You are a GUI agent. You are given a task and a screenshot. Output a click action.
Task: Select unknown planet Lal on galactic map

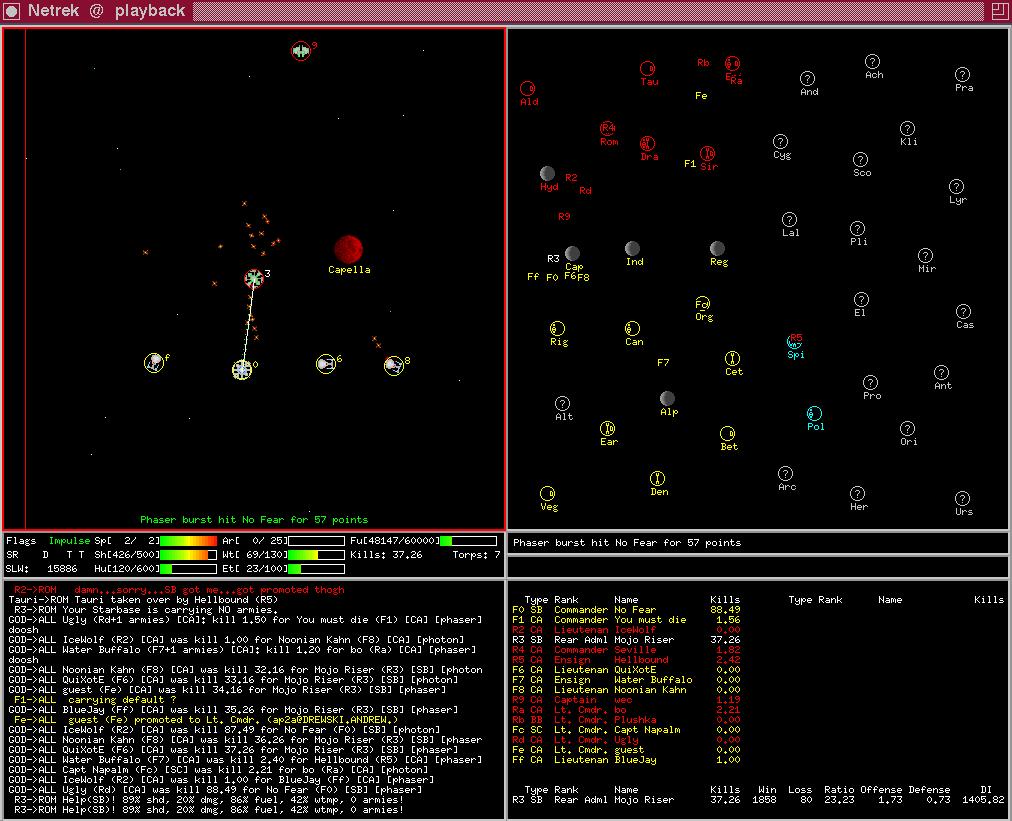pos(789,219)
